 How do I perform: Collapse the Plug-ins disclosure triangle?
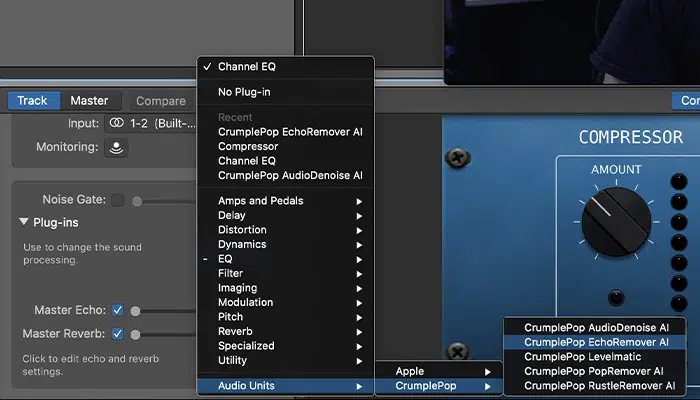tap(24, 222)
